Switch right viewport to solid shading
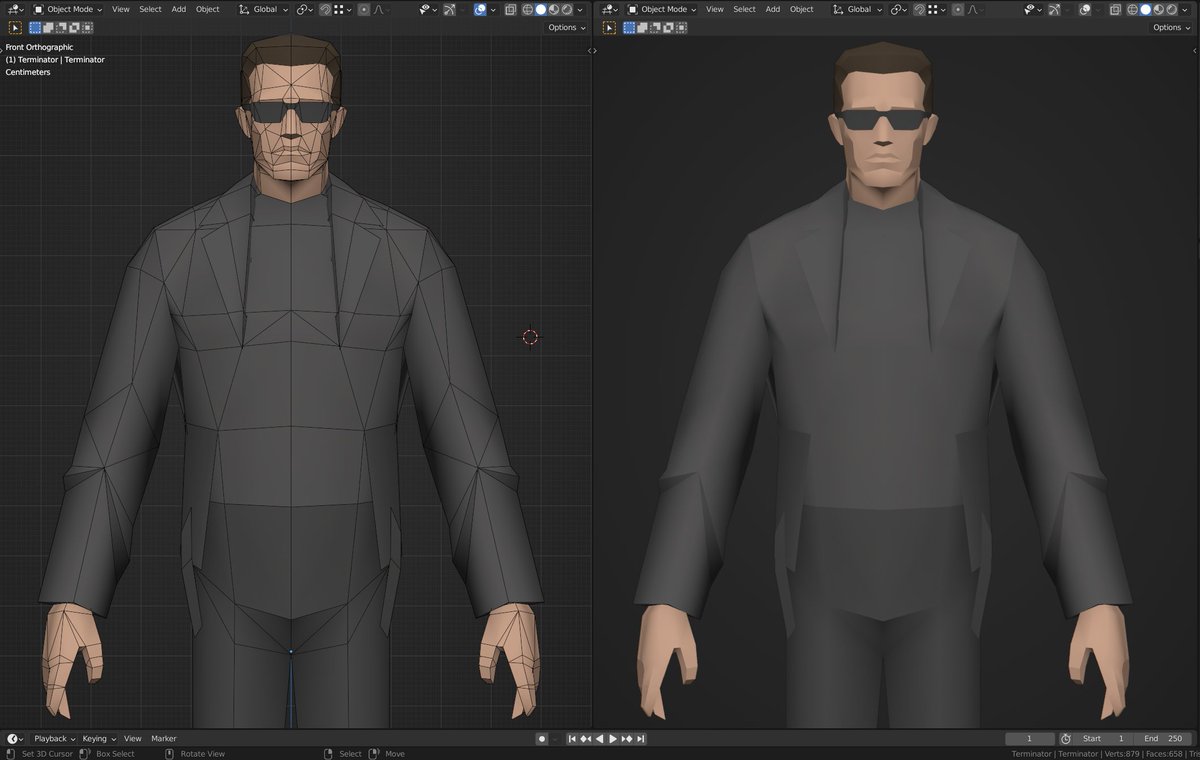 pos(1146,9)
